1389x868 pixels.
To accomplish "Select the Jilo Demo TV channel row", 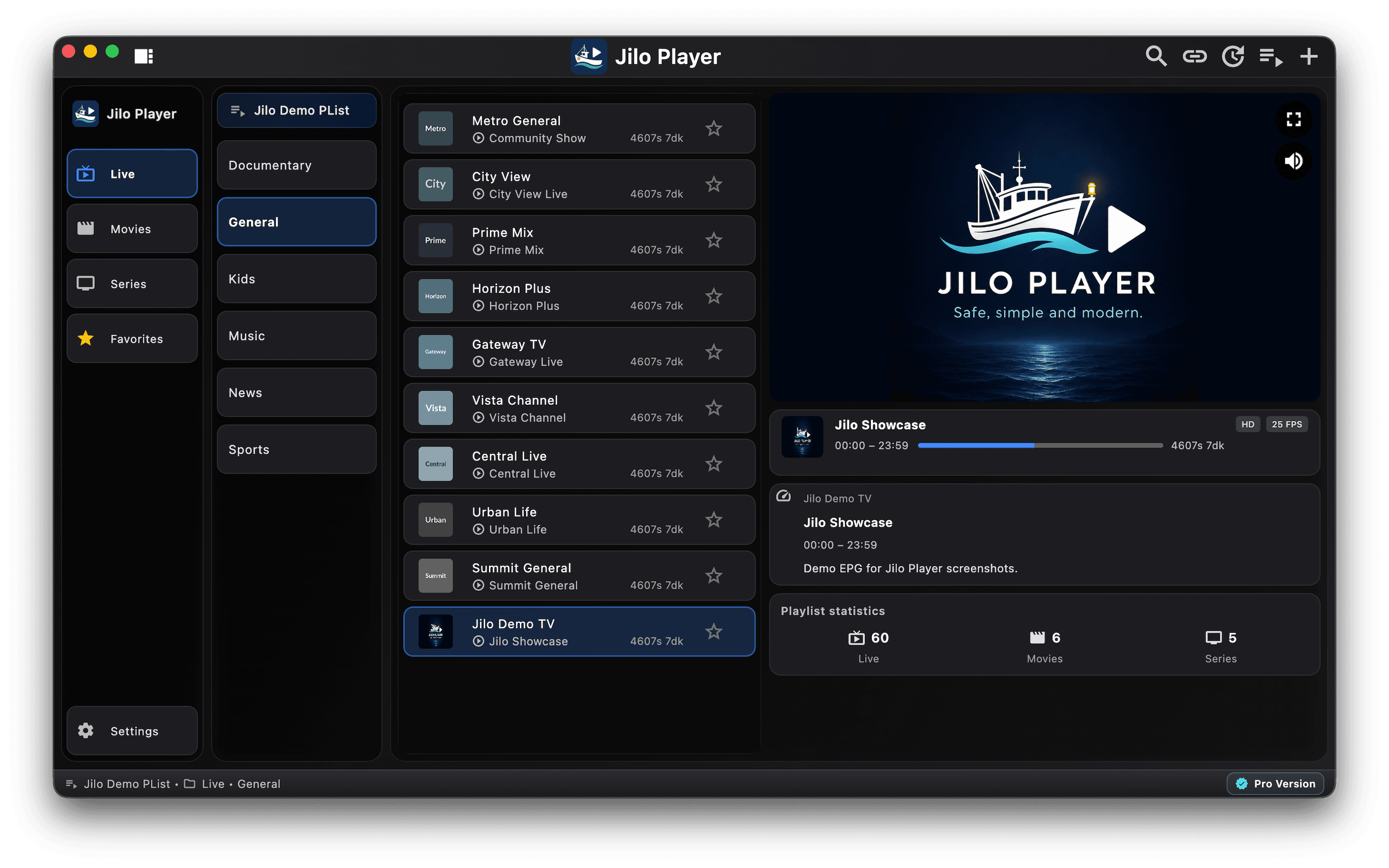I will tap(579, 632).
